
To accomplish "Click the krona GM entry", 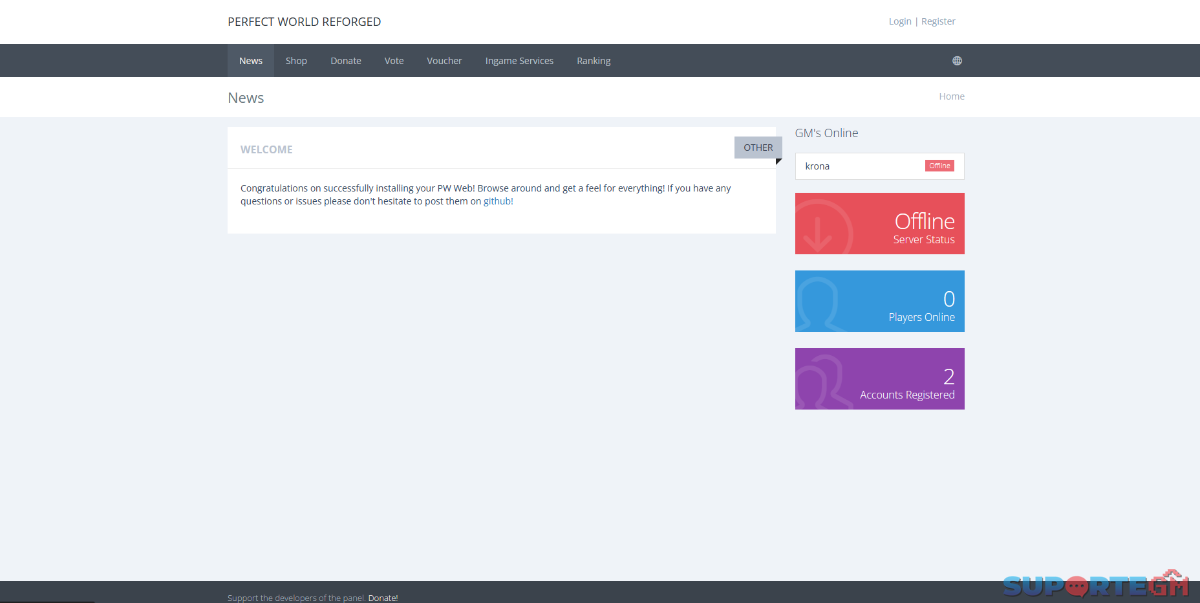I will pyautogui.click(x=880, y=166).
